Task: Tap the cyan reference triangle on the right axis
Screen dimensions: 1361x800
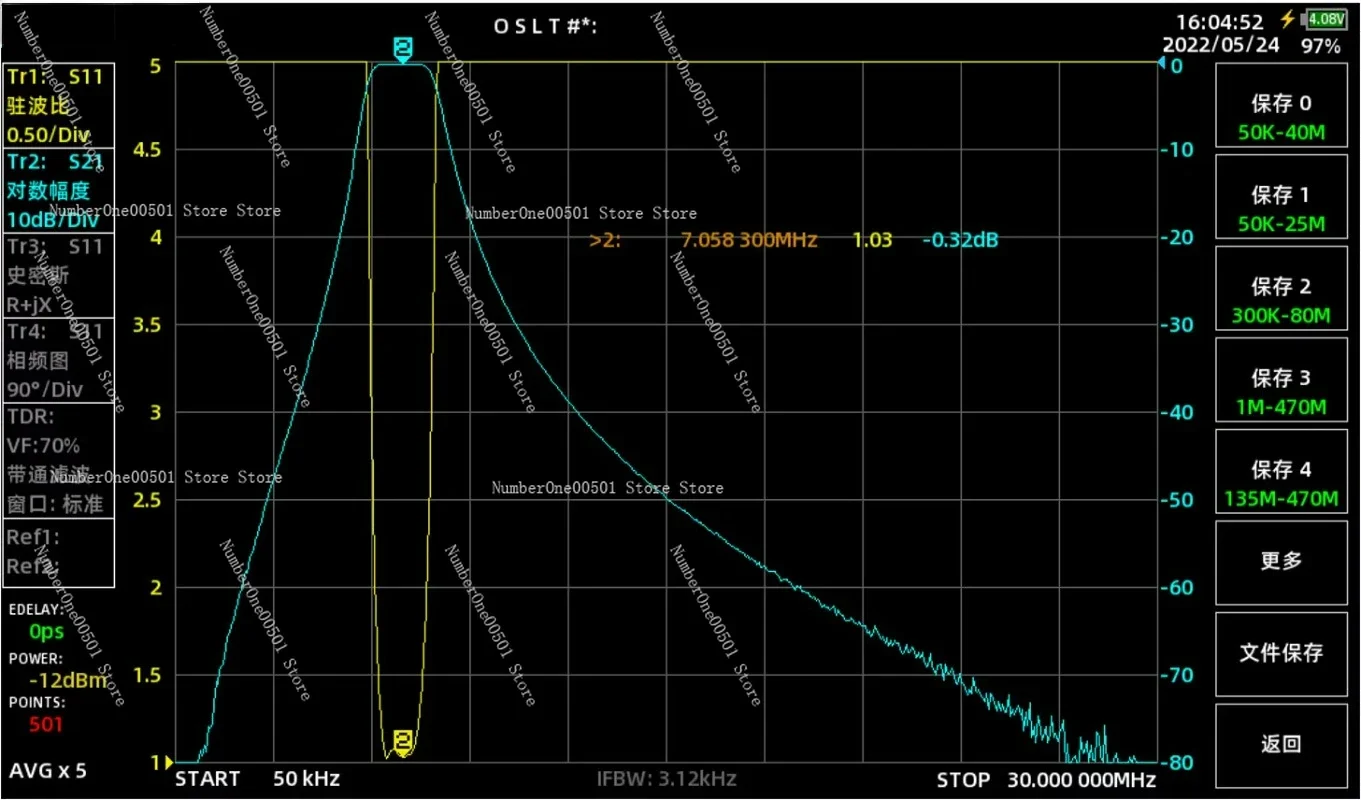Action: 1162,63
